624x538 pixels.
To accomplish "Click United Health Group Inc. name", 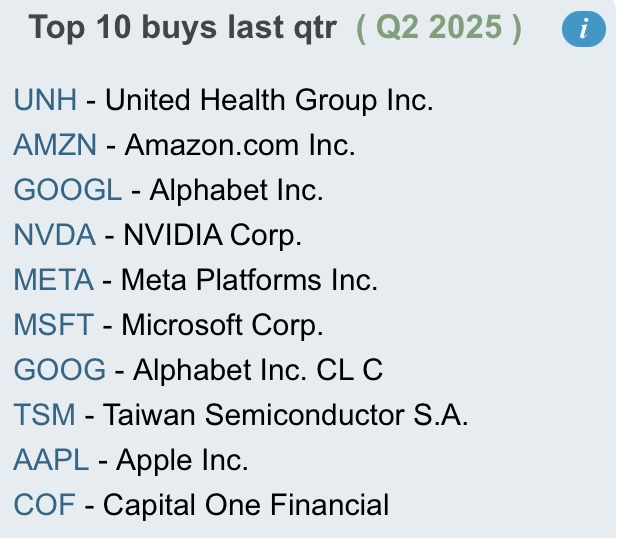I will [269, 100].
